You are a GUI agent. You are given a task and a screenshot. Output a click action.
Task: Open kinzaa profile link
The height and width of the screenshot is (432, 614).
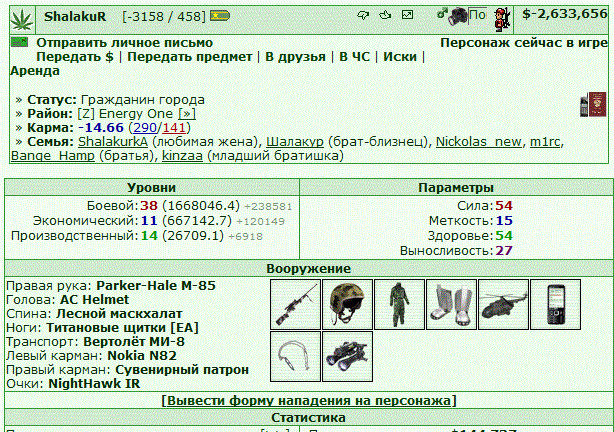point(182,156)
